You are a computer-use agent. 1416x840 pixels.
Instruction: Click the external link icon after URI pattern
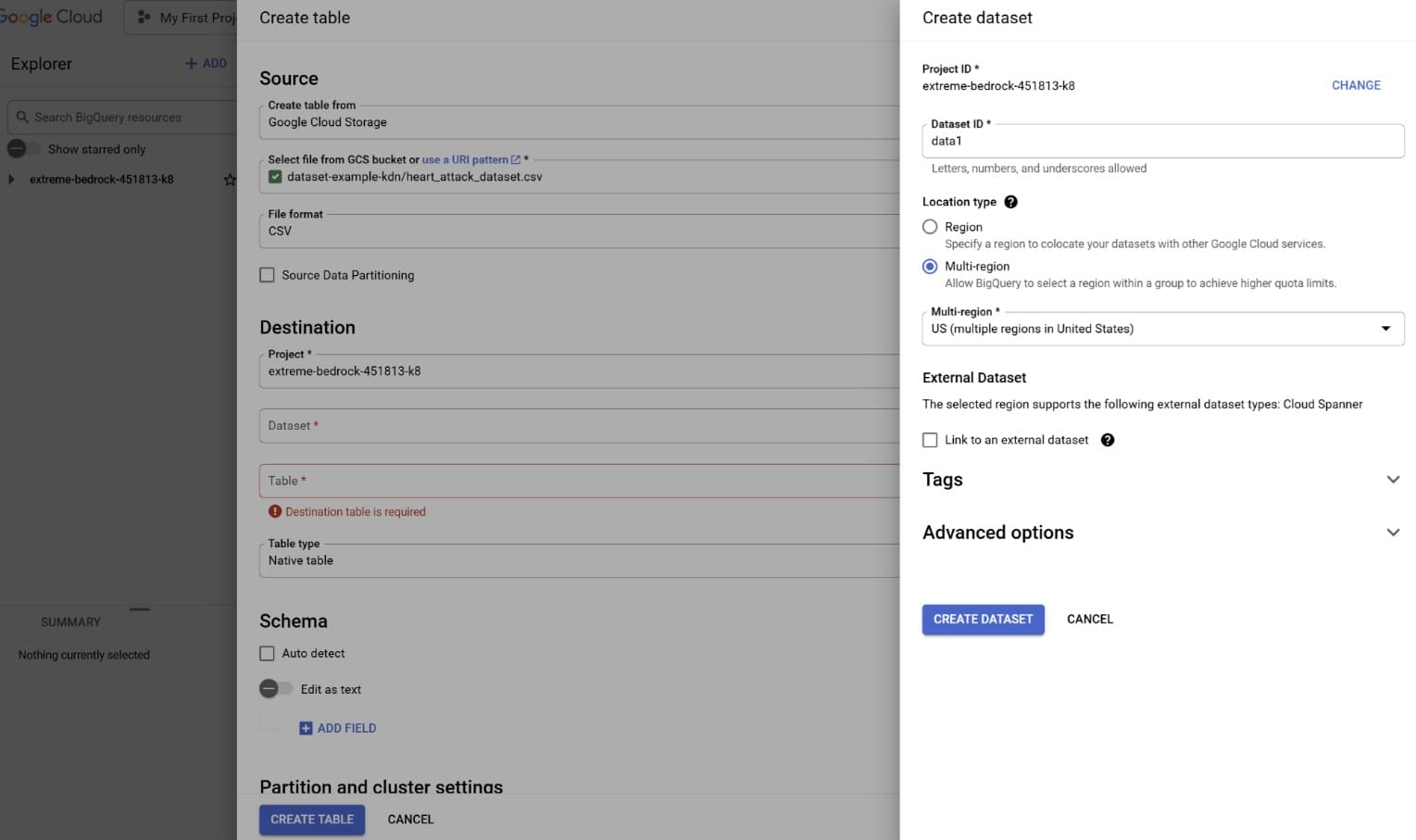point(516,159)
